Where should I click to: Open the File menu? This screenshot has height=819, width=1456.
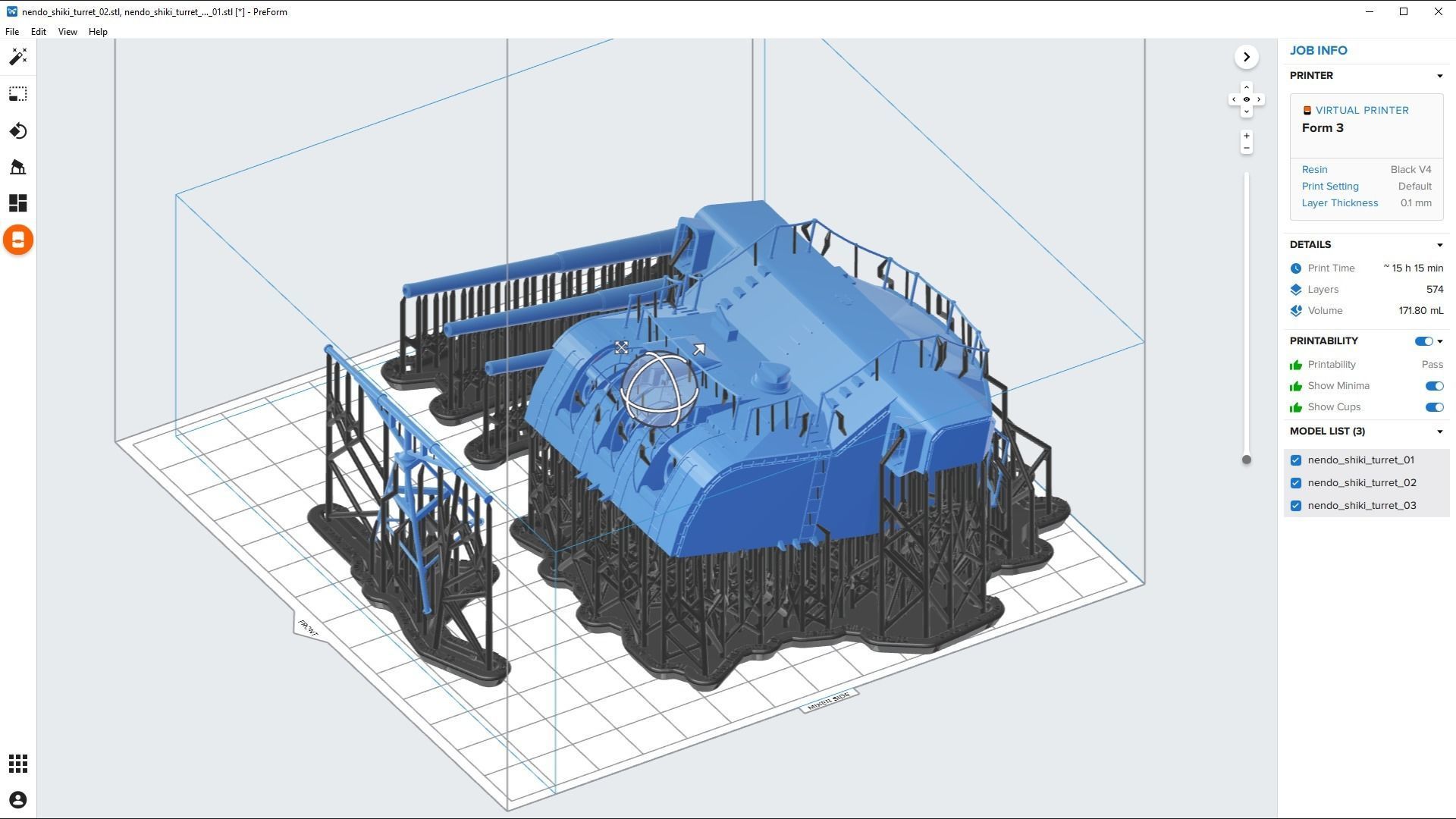[12, 32]
